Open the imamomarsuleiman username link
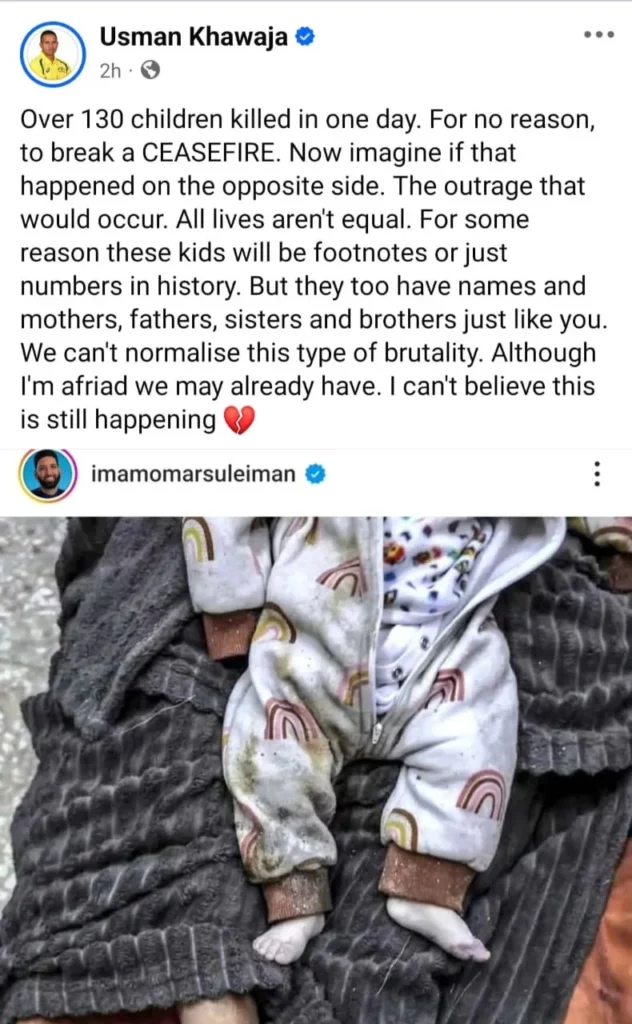Image resolution: width=632 pixels, height=1024 pixels. 193,473
